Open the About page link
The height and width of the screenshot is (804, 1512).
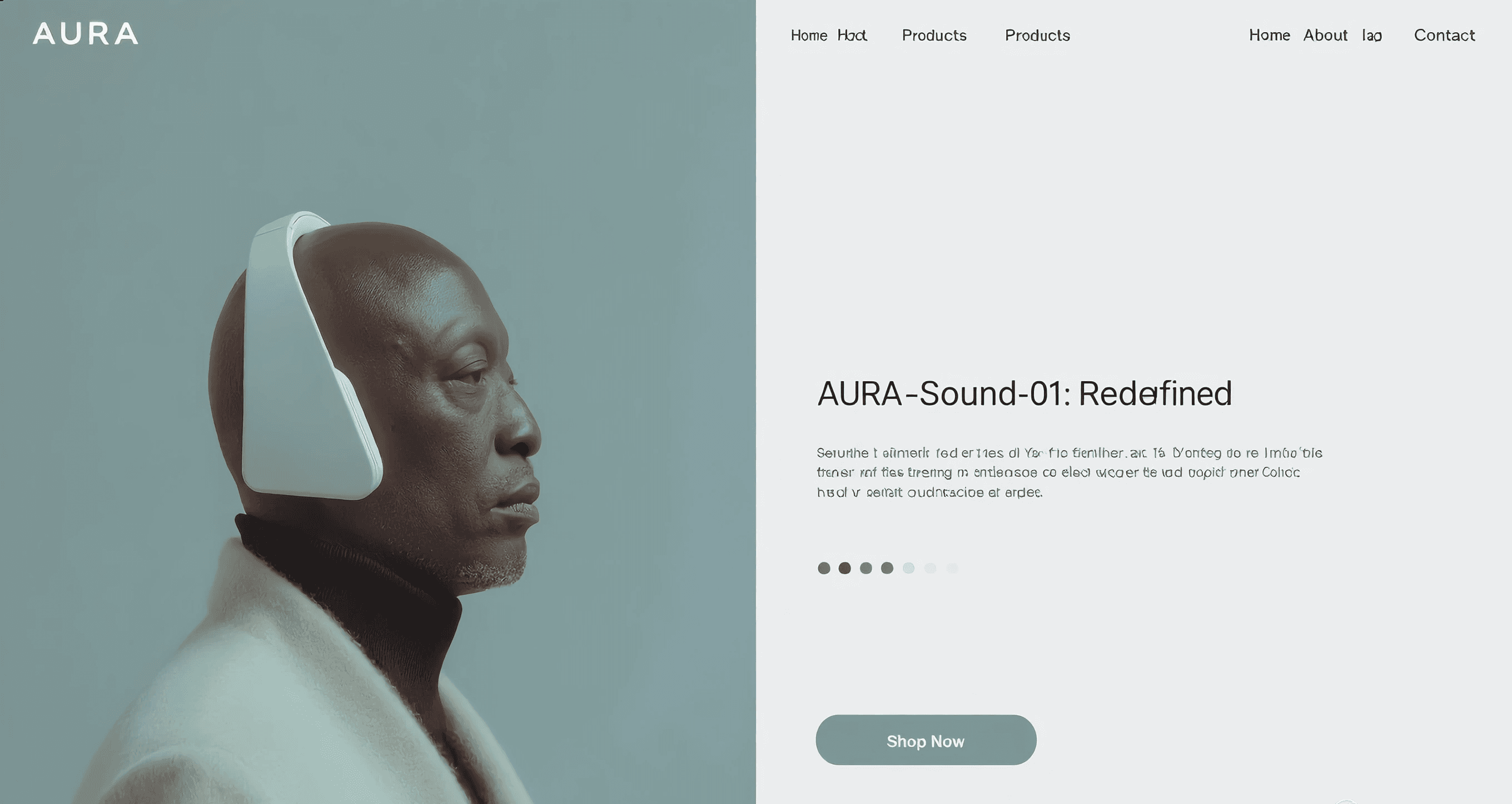pos(1325,35)
